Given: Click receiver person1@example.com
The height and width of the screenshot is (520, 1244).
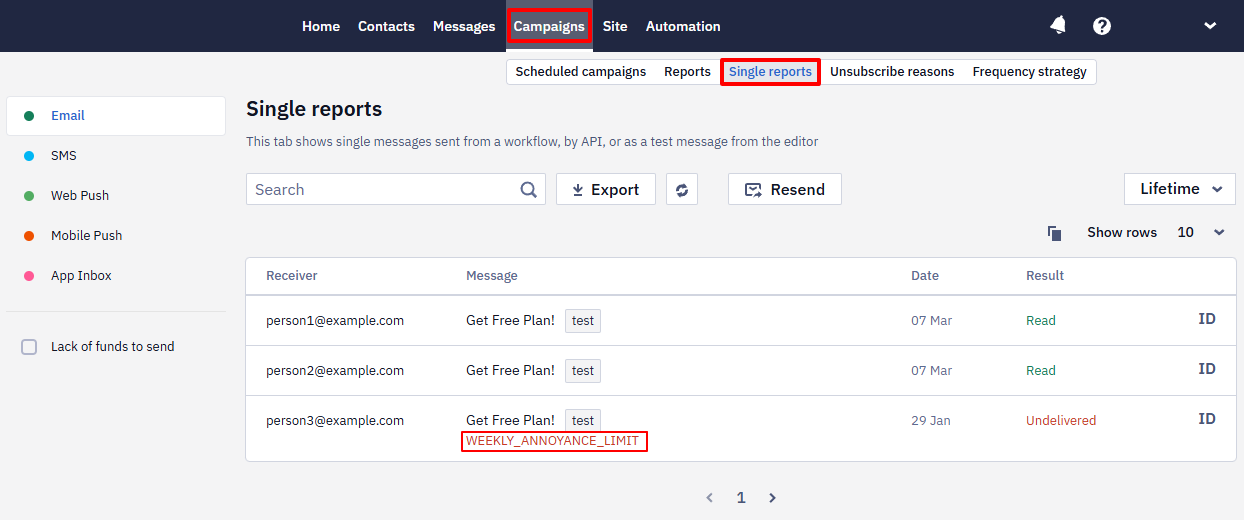Looking at the screenshot, I should coord(335,321).
